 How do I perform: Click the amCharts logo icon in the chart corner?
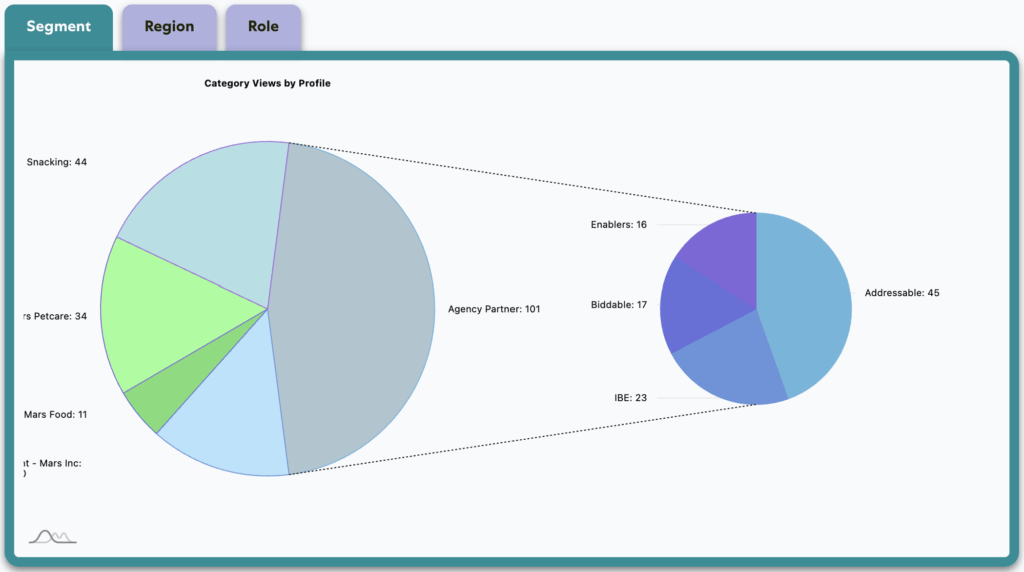coord(52,537)
